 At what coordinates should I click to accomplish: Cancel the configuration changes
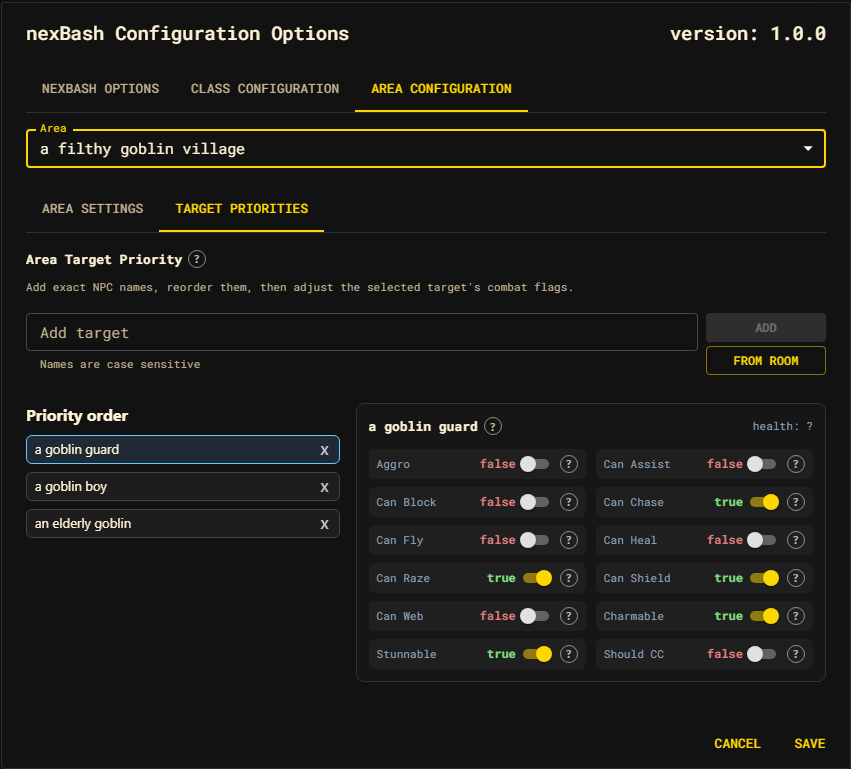(x=737, y=743)
